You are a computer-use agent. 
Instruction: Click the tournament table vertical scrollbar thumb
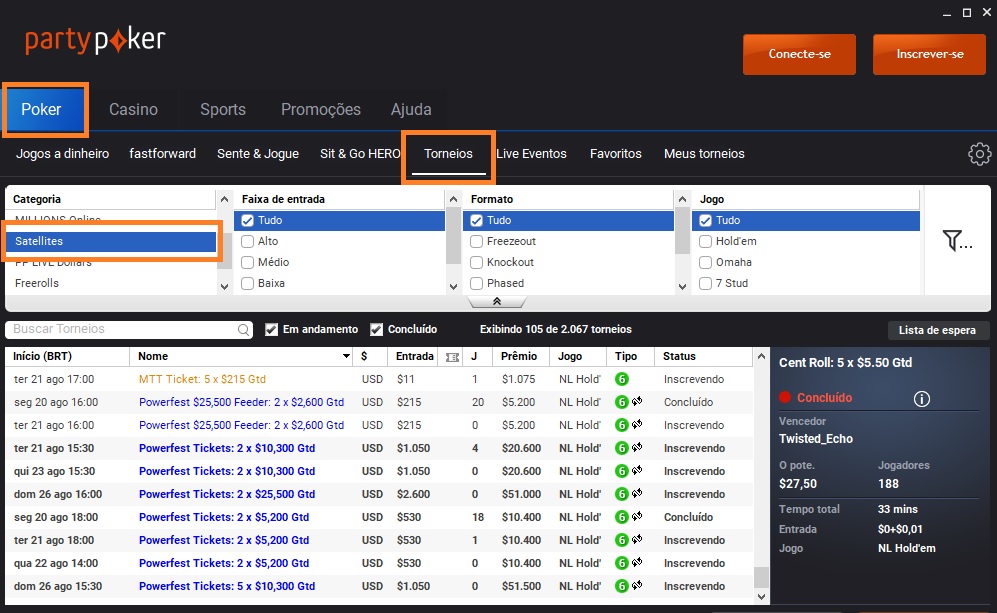pos(761,577)
